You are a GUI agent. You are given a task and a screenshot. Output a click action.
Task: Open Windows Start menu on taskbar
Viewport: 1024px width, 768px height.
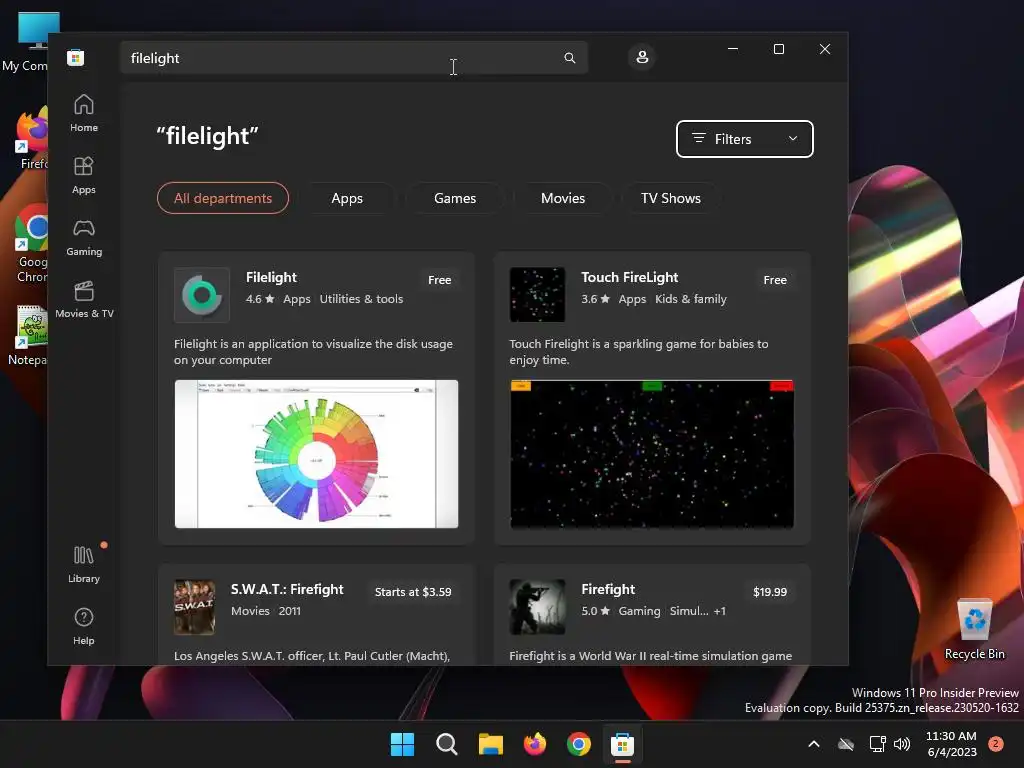(x=402, y=744)
